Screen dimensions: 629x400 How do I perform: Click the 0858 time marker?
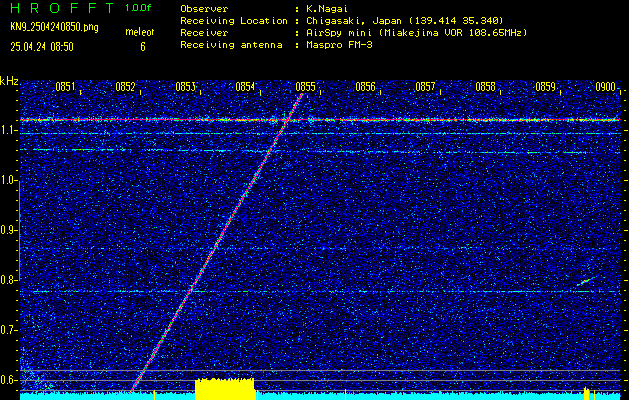(x=485, y=87)
